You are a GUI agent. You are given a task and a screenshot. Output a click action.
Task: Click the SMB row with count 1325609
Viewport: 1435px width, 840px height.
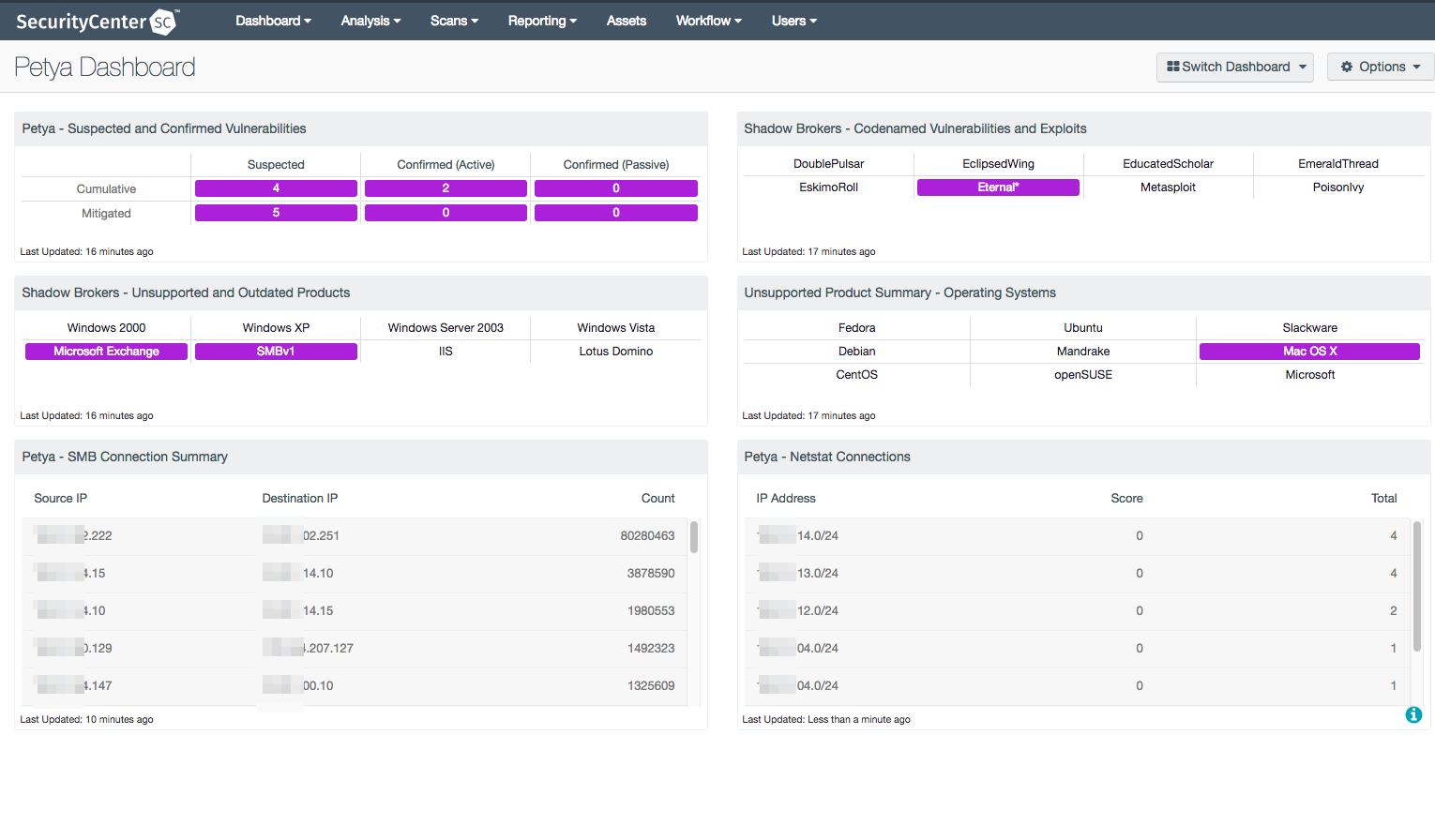pos(355,686)
